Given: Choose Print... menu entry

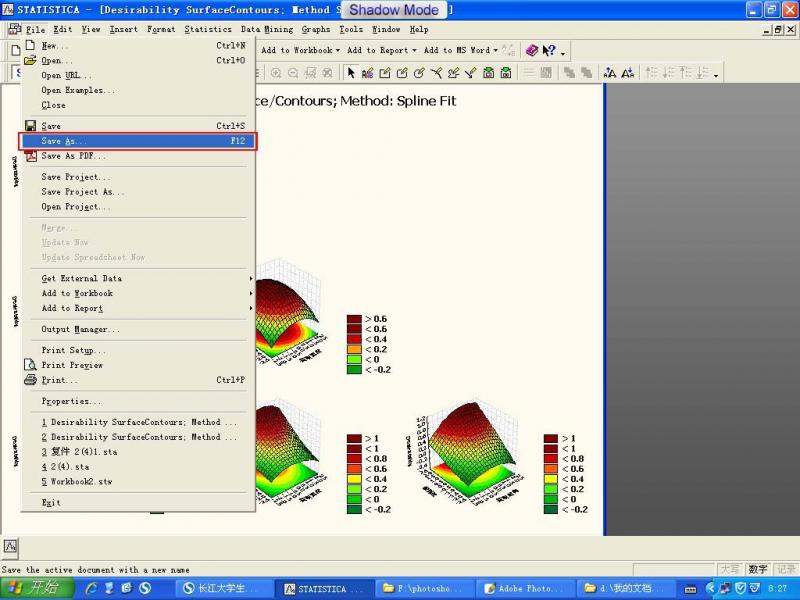Looking at the screenshot, I should tap(138, 380).
